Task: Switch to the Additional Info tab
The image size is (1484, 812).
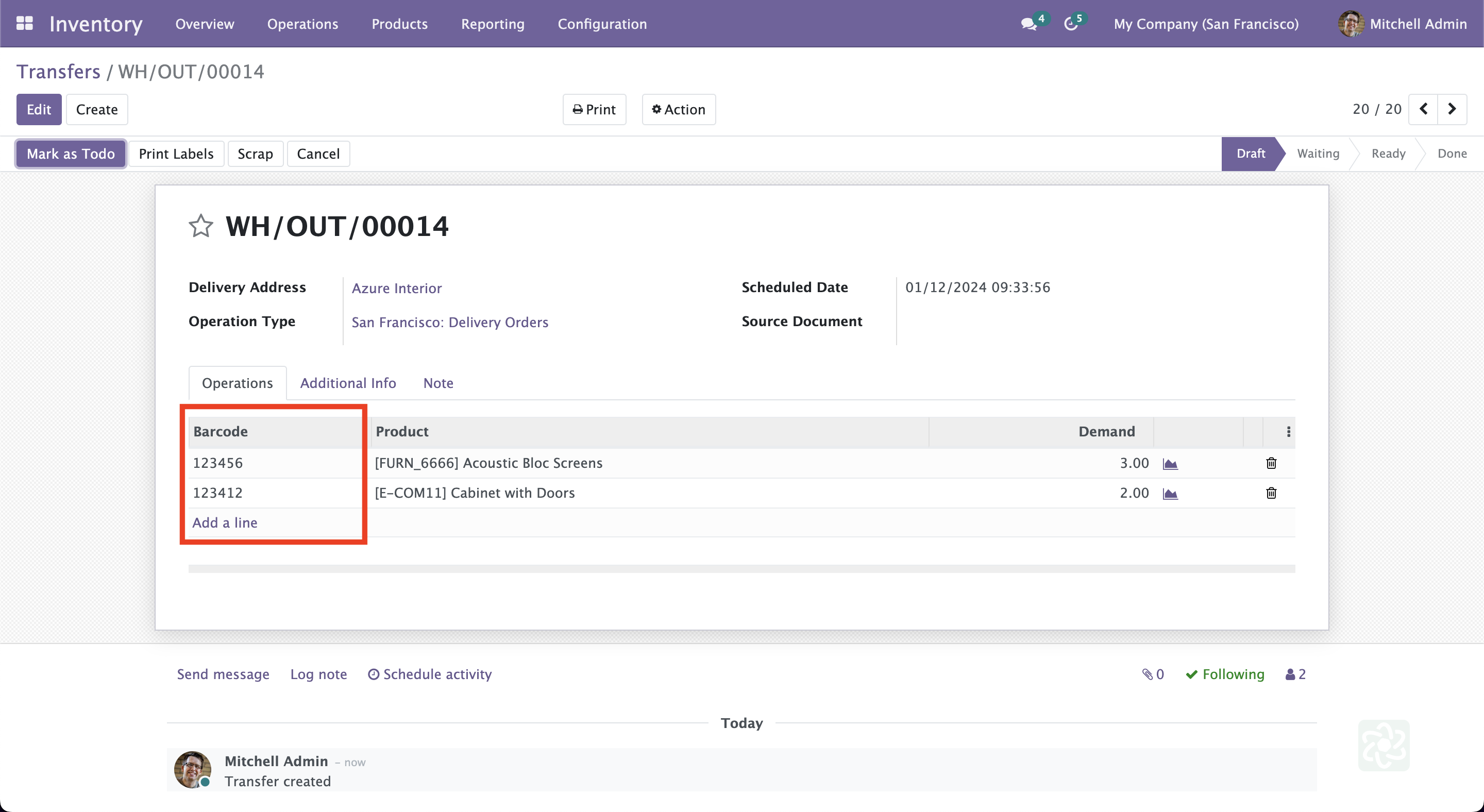Action: tap(348, 383)
